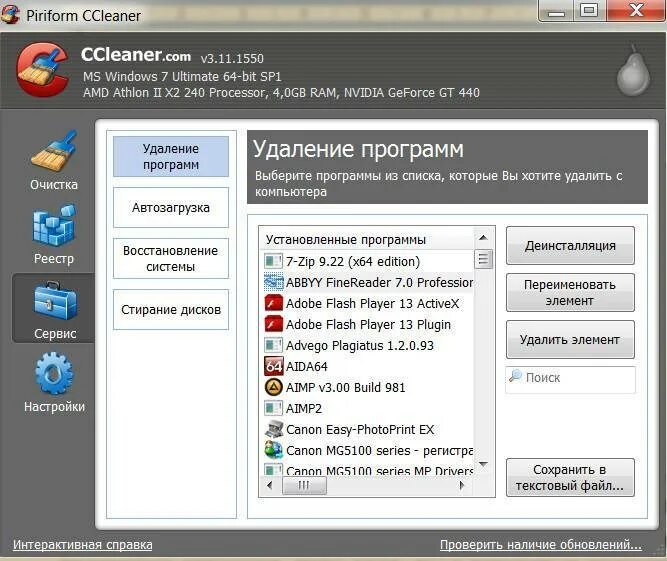The image size is (667, 561).
Task: Select ABBYY FineReader 7.0 Professional row
Action: [368, 282]
